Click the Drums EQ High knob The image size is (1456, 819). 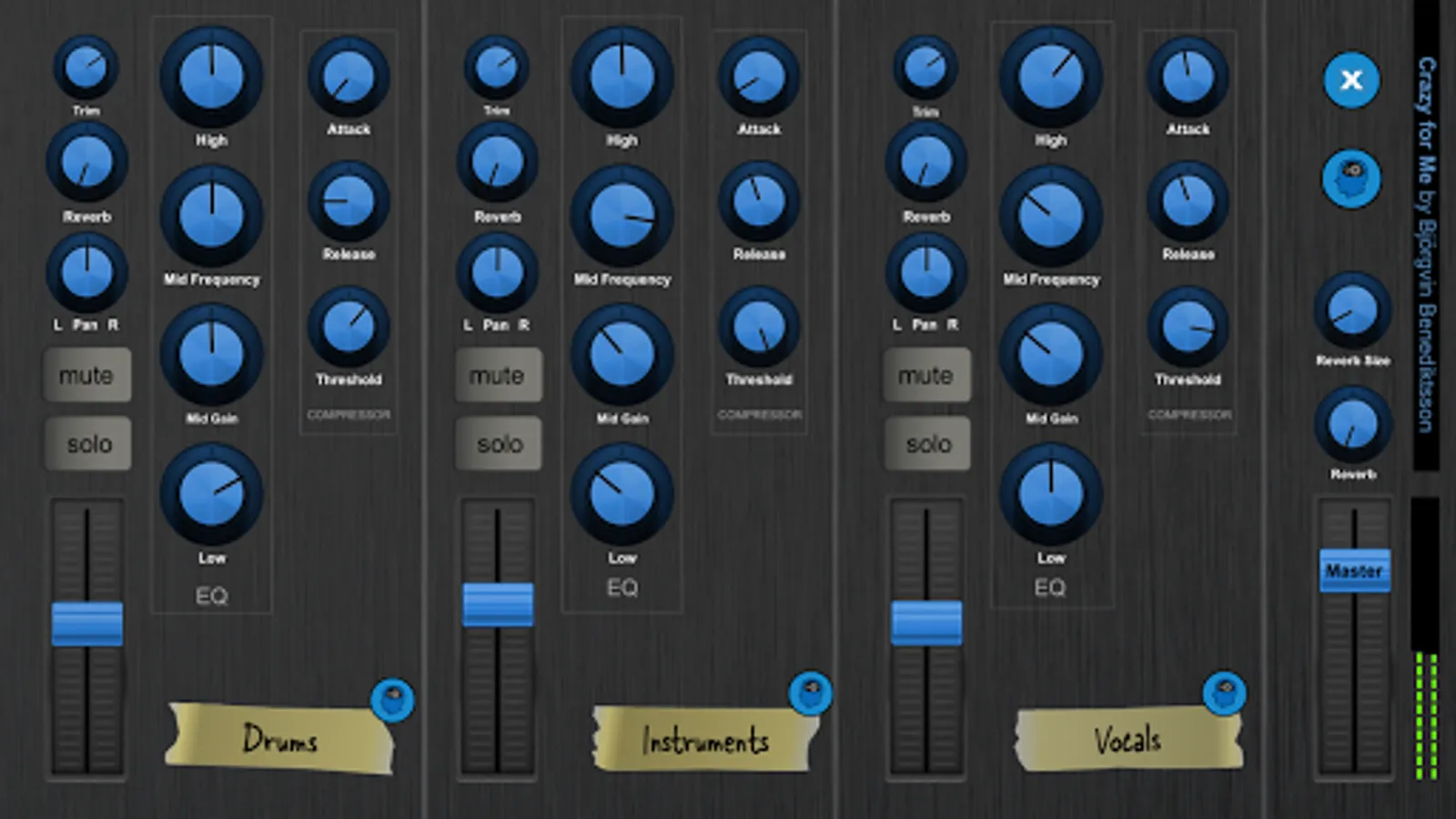211,77
